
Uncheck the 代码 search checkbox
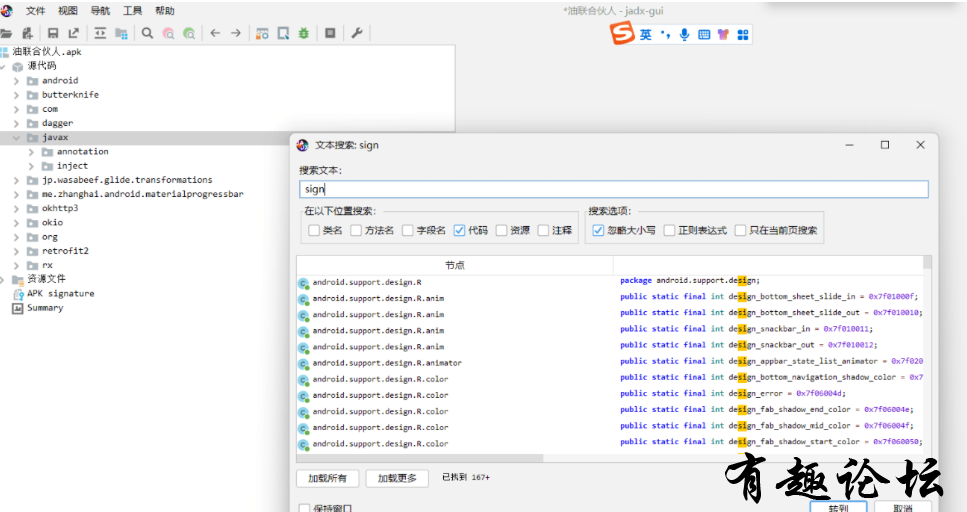[x=459, y=230]
